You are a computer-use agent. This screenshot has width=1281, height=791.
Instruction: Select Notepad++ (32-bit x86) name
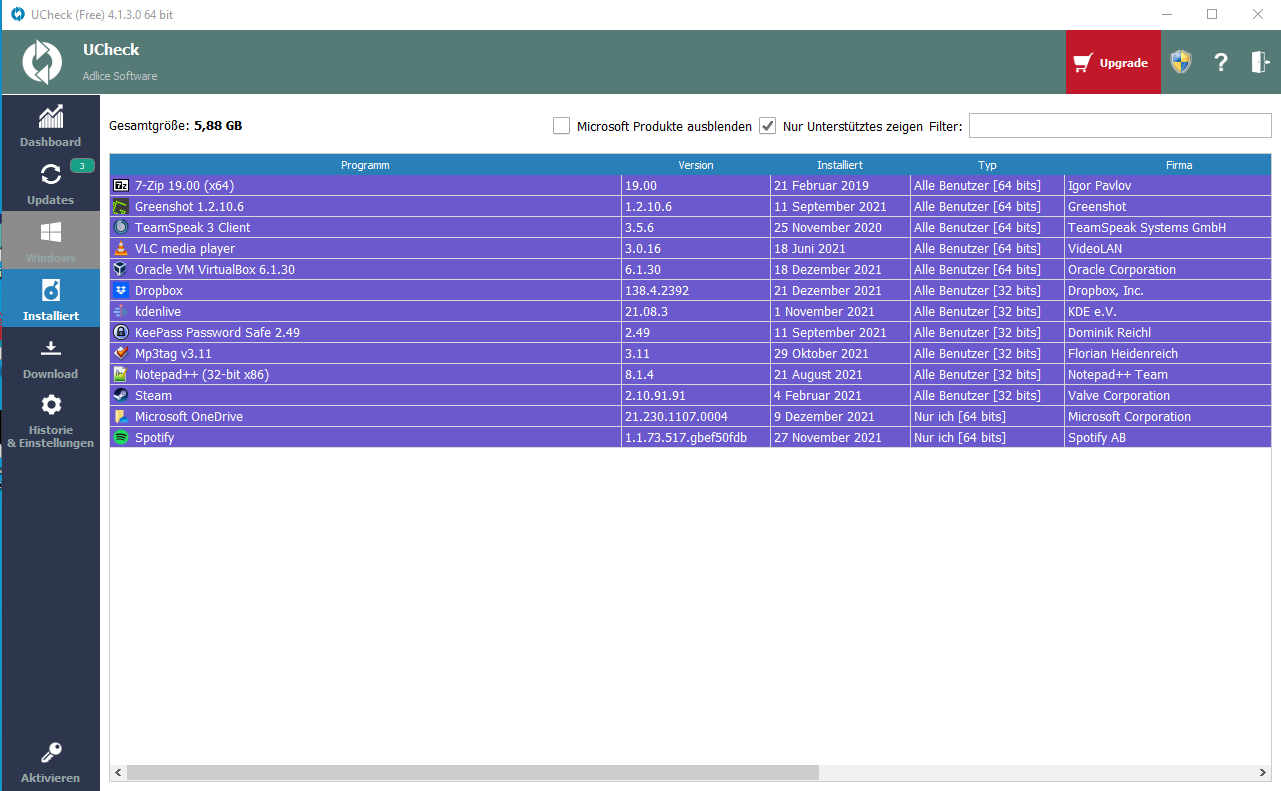point(202,375)
